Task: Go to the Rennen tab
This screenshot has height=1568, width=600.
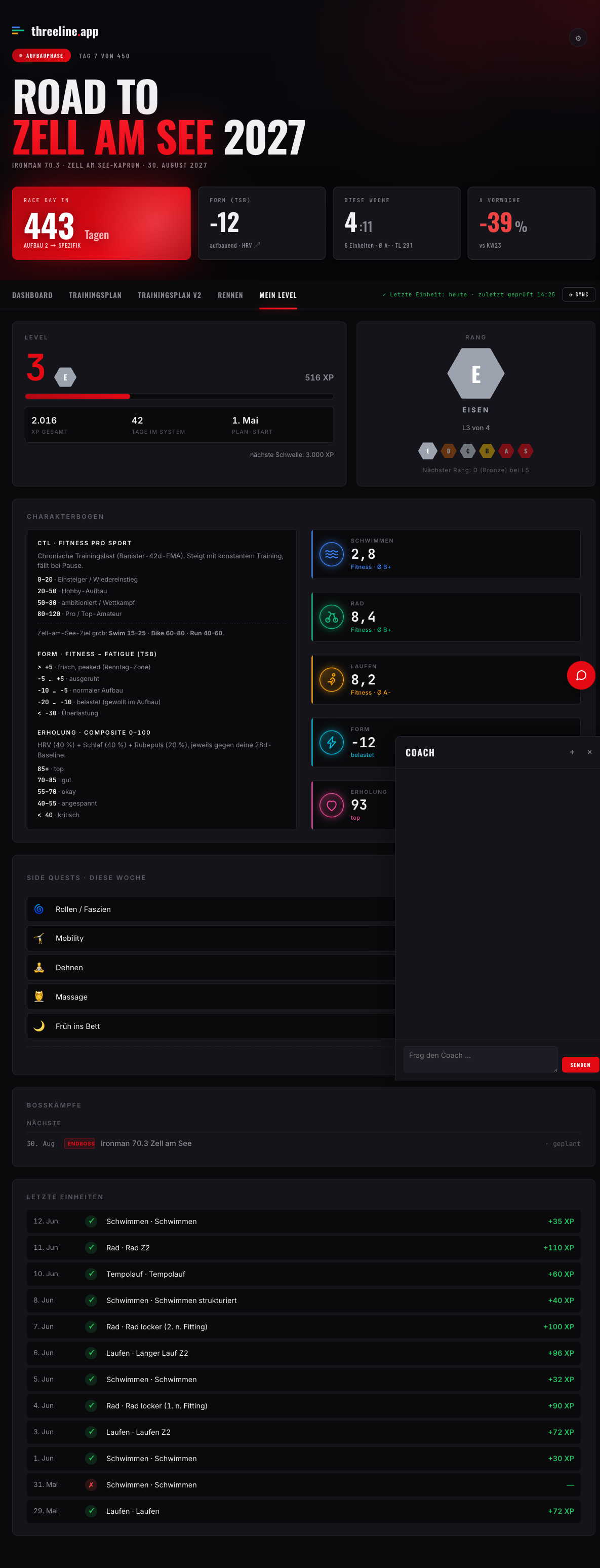Action: coord(230,295)
